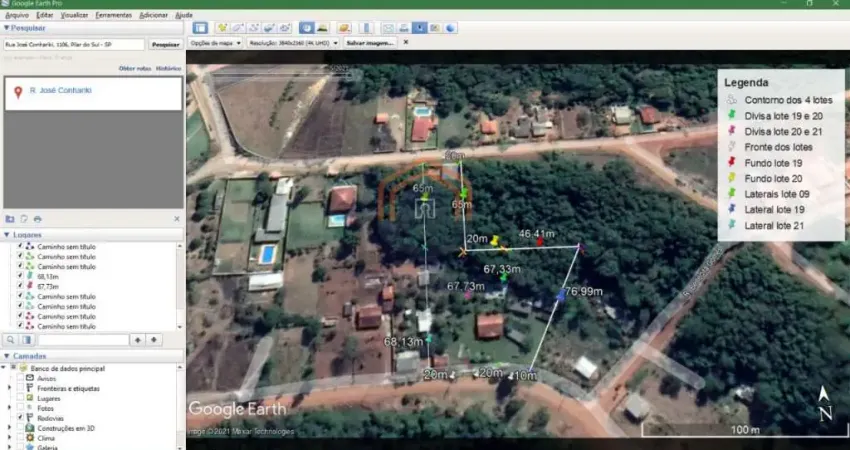850x450 pixels.
Task: Open the historical imagery clock tool
Action: pos(306,28)
